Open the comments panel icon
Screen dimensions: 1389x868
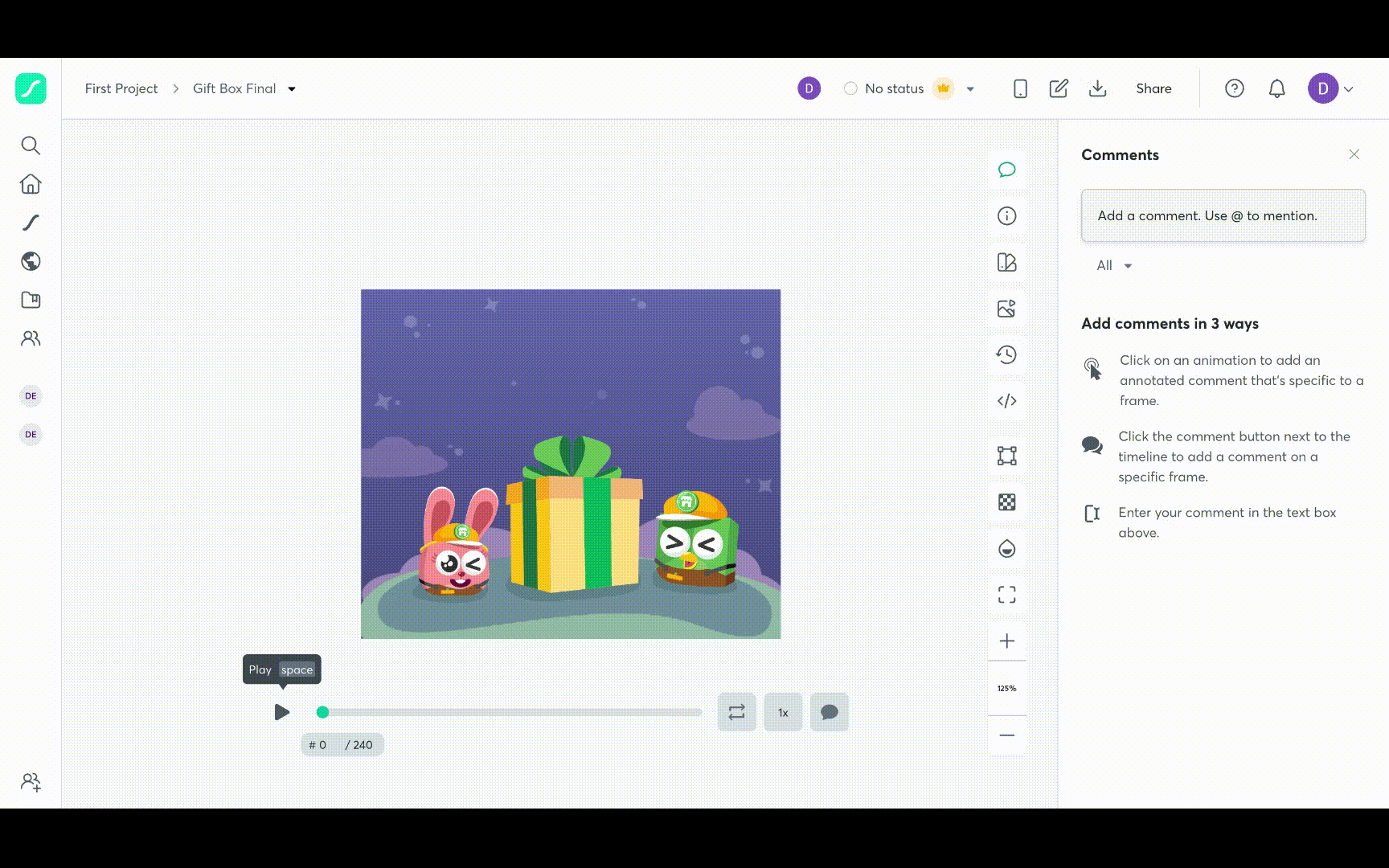[x=1007, y=170]
